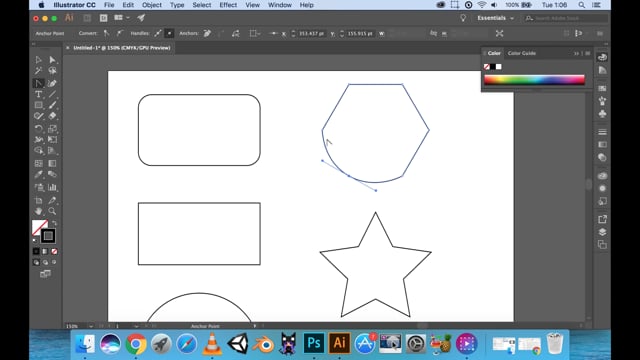Show handles for multiple selected anchors
640x360 pixels.
click(x=158, y=33)
